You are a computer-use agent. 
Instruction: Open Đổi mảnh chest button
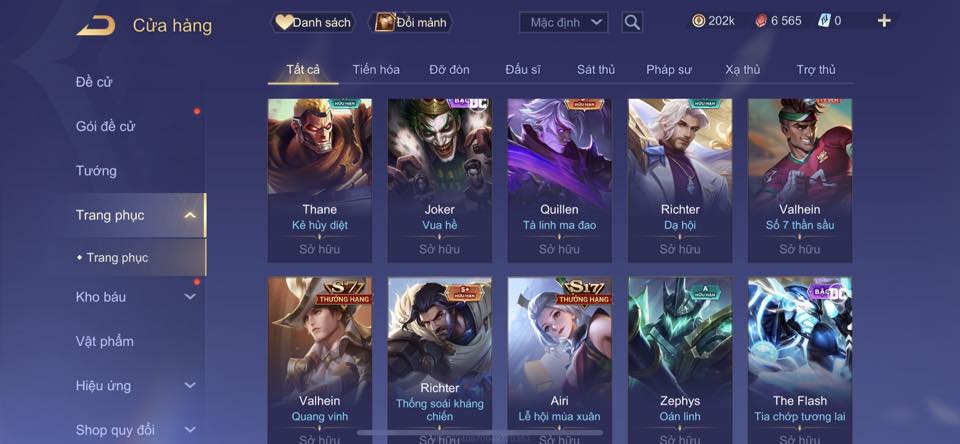(x=411, y=23)
